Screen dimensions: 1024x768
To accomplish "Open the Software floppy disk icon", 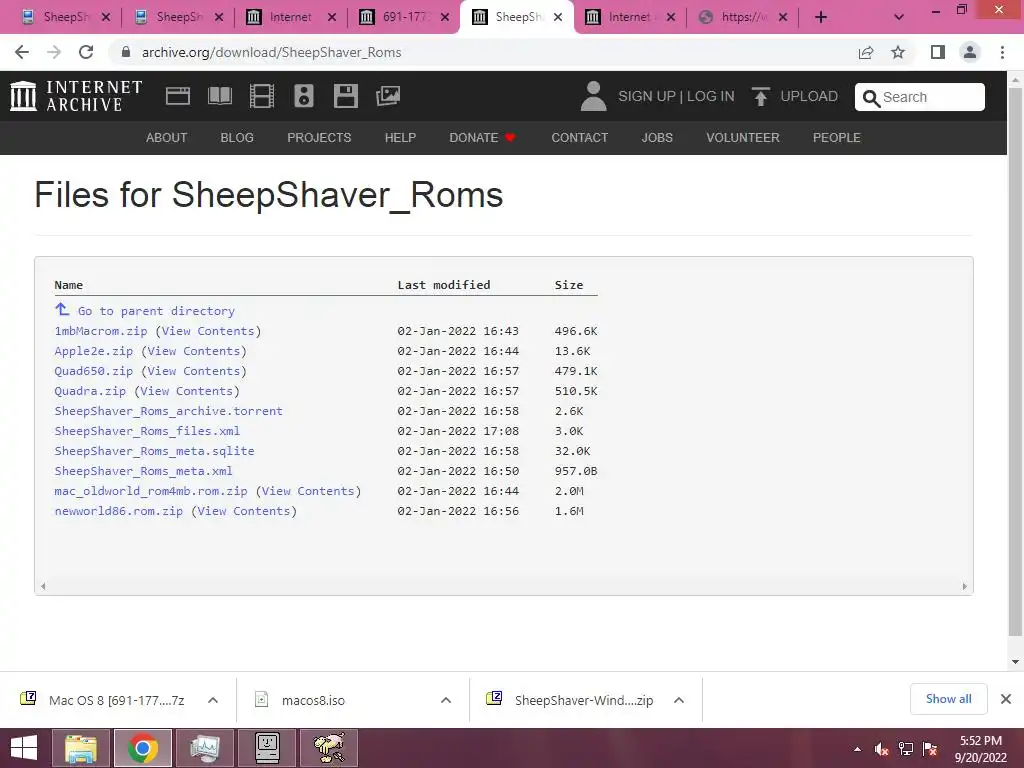I will [345, 96].
